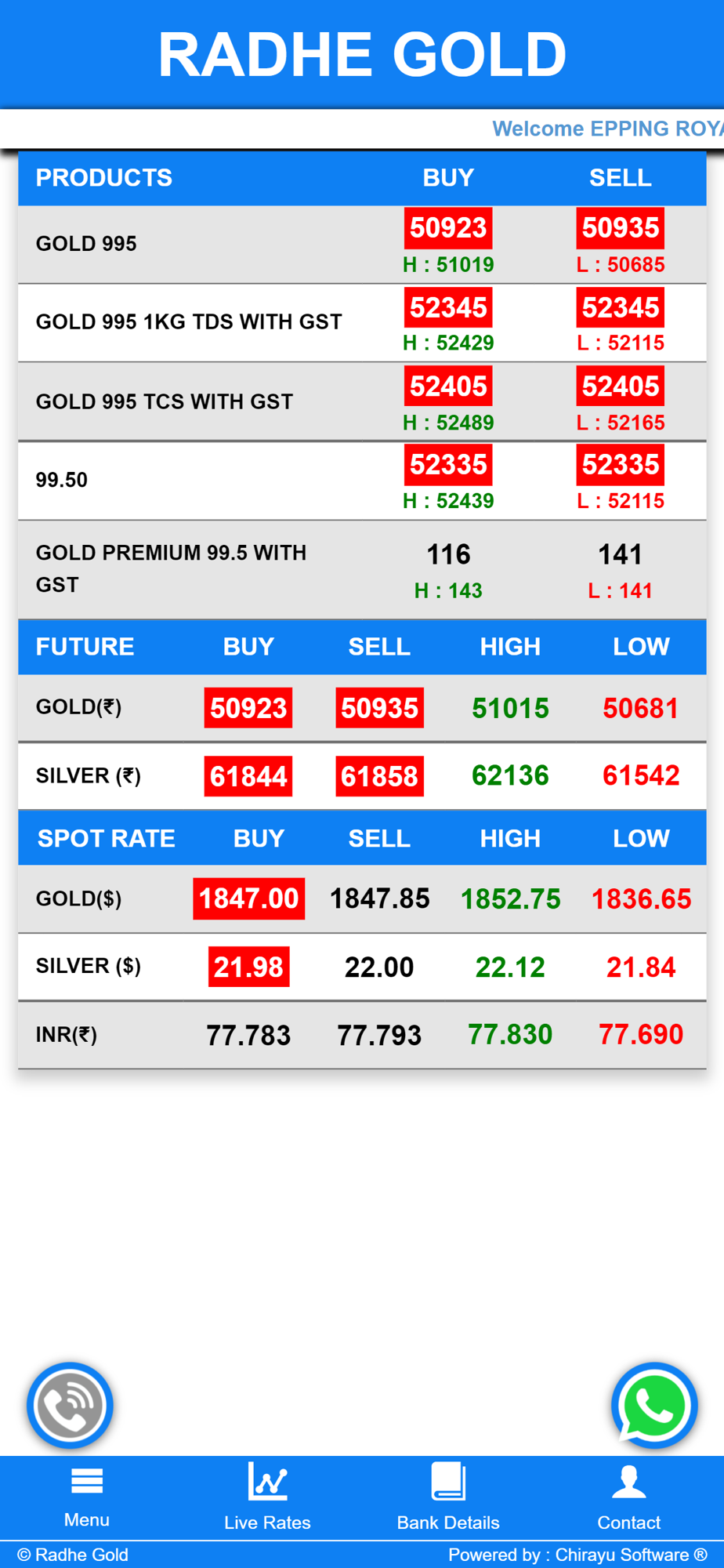Screen dimensions: 724x1568
Task: Tap GOLD 995 high value H : 51019
Action: click(448, 265)
